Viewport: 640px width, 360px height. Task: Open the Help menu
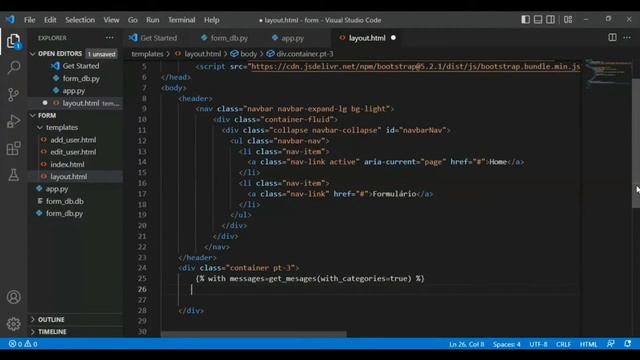click(212, 20)
